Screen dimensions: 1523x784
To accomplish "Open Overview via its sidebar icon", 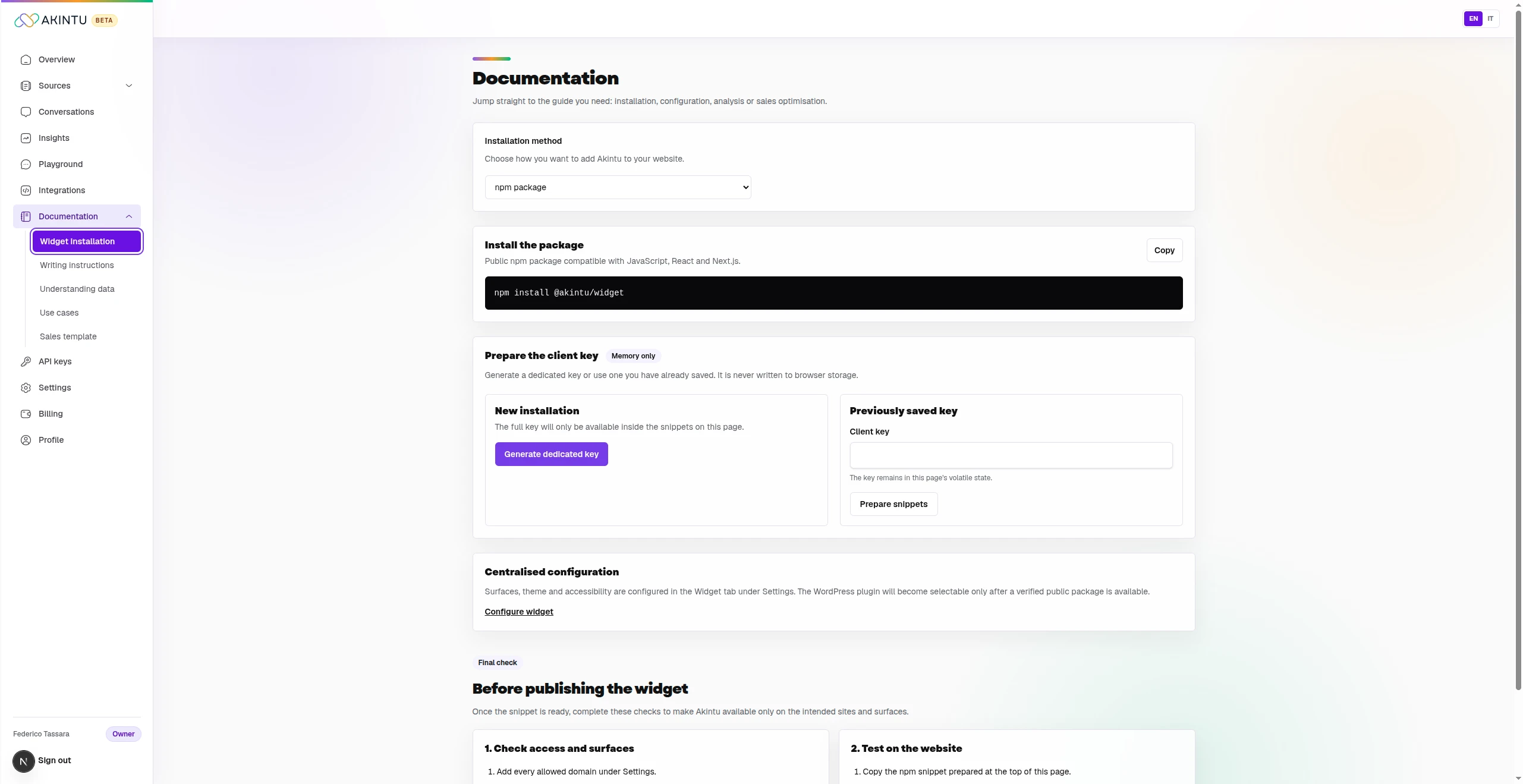I will click(x=26, y=59).
